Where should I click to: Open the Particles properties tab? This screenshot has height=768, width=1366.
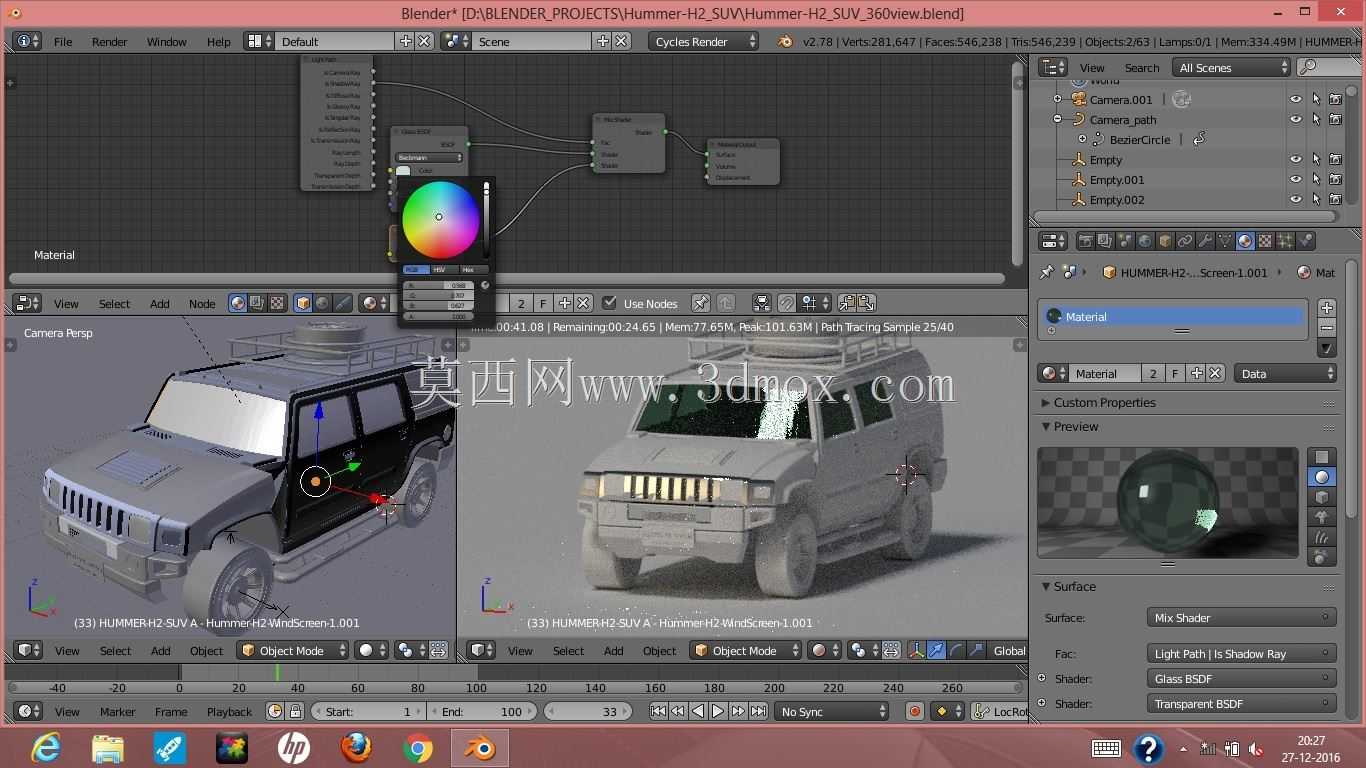click(x=1285, y=241)
